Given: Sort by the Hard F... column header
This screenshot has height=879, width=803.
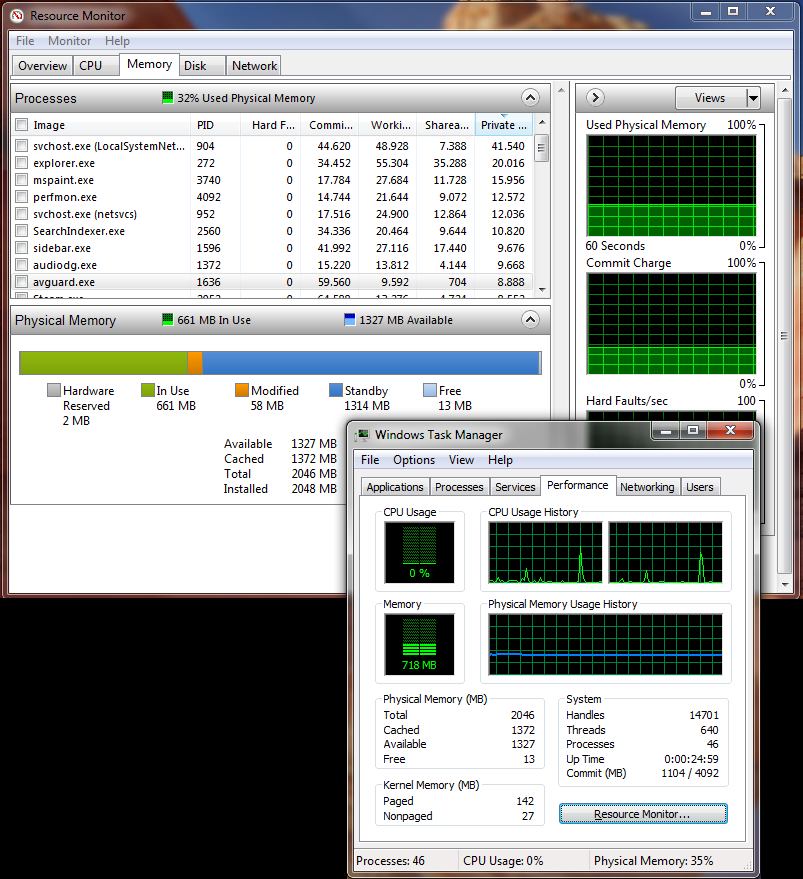Looking at the screenshot, I should (x=271, y=125).
